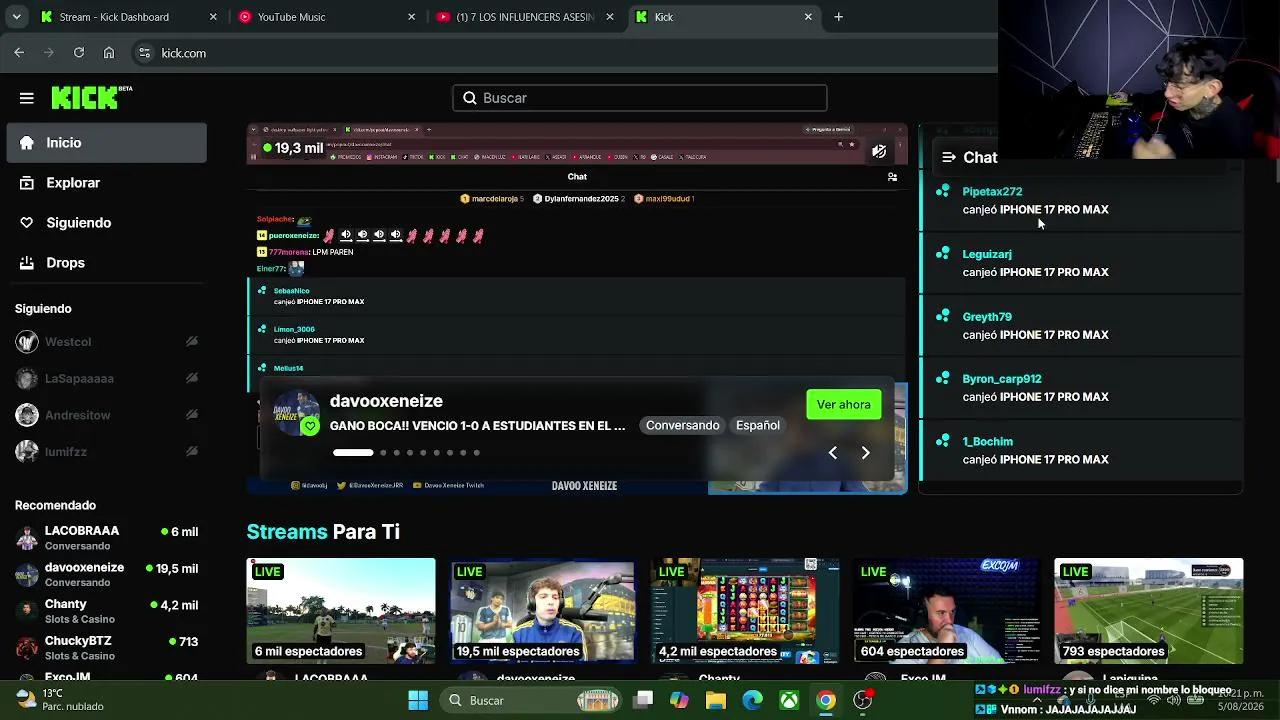The height and width of the screenshot is (720, 1280).
Task: Open the weather widget showing 13°C
Action: coord(60,700)
